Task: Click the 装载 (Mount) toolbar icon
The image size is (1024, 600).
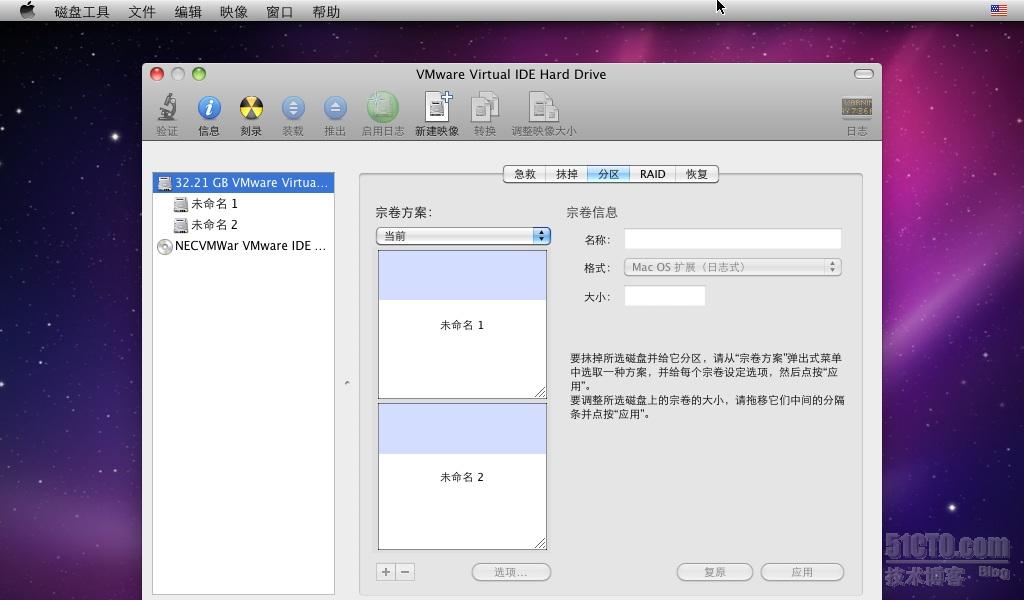Action: [x=293, y=108]
